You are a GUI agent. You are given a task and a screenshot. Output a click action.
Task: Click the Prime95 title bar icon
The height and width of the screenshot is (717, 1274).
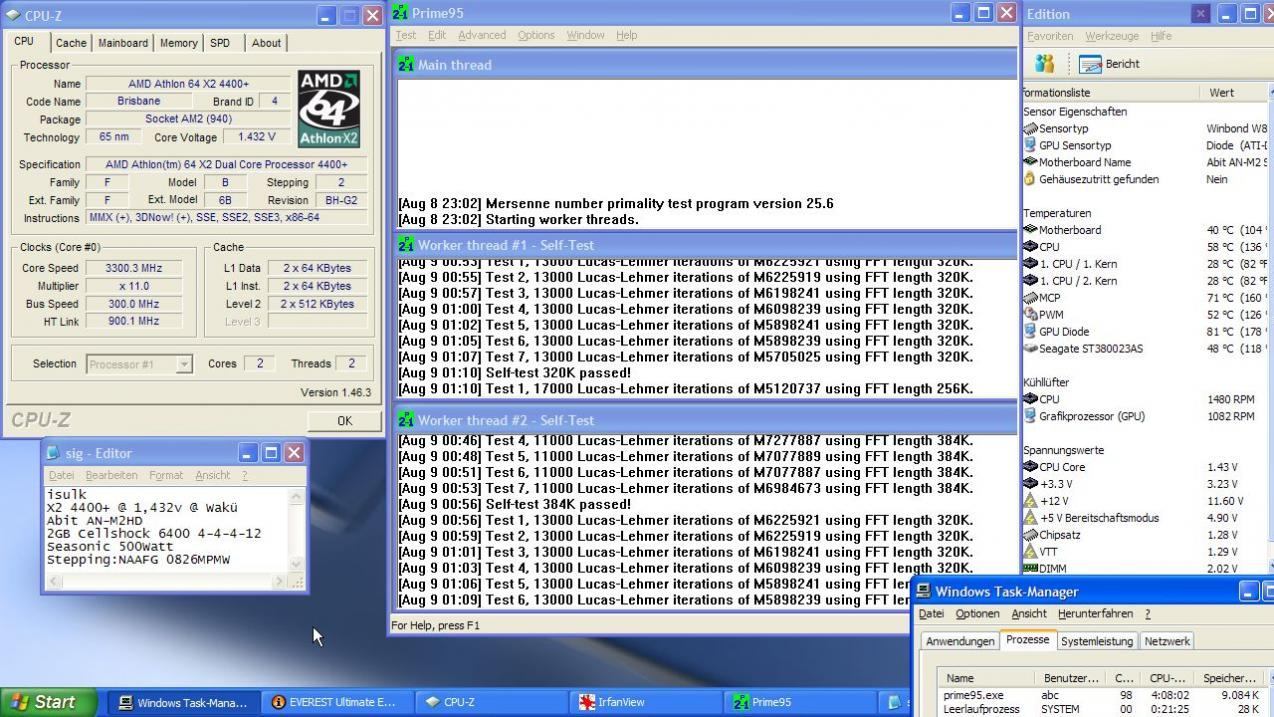[x=400, y=12]
